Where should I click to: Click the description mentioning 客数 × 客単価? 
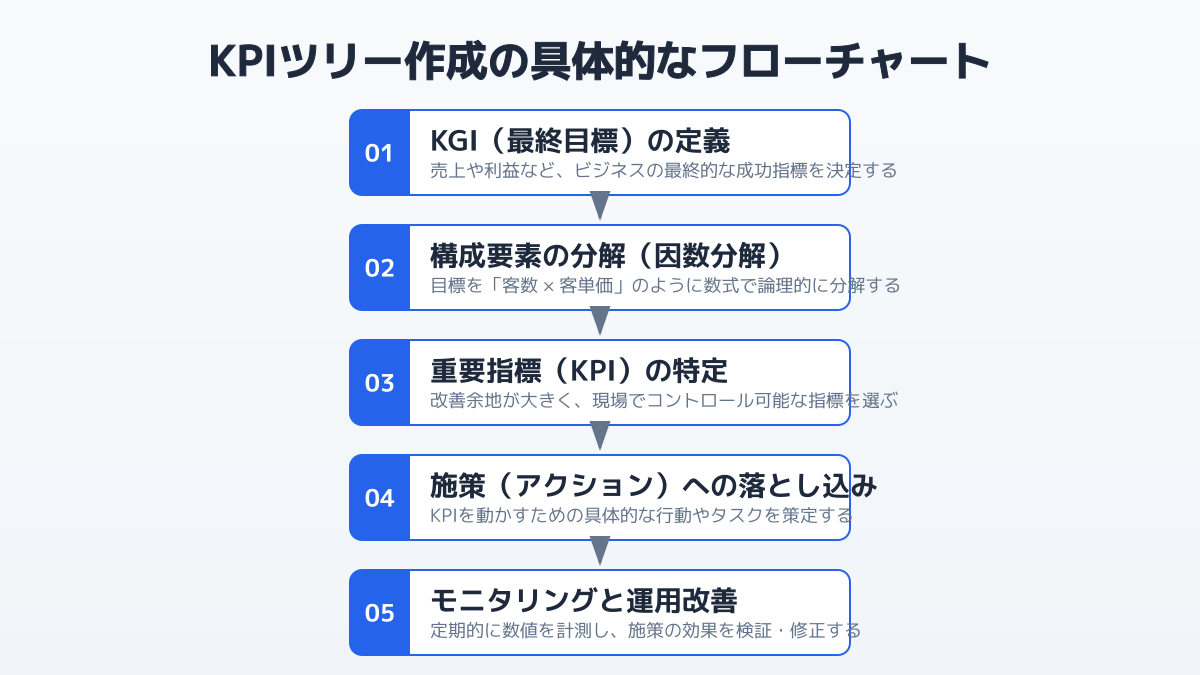665,285
